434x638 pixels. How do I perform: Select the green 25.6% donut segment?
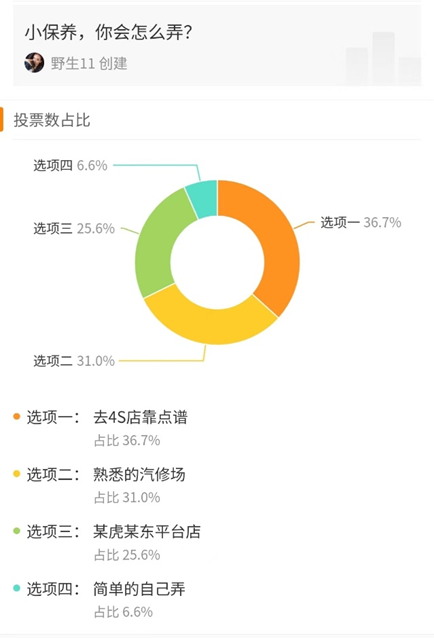[157, 244]
